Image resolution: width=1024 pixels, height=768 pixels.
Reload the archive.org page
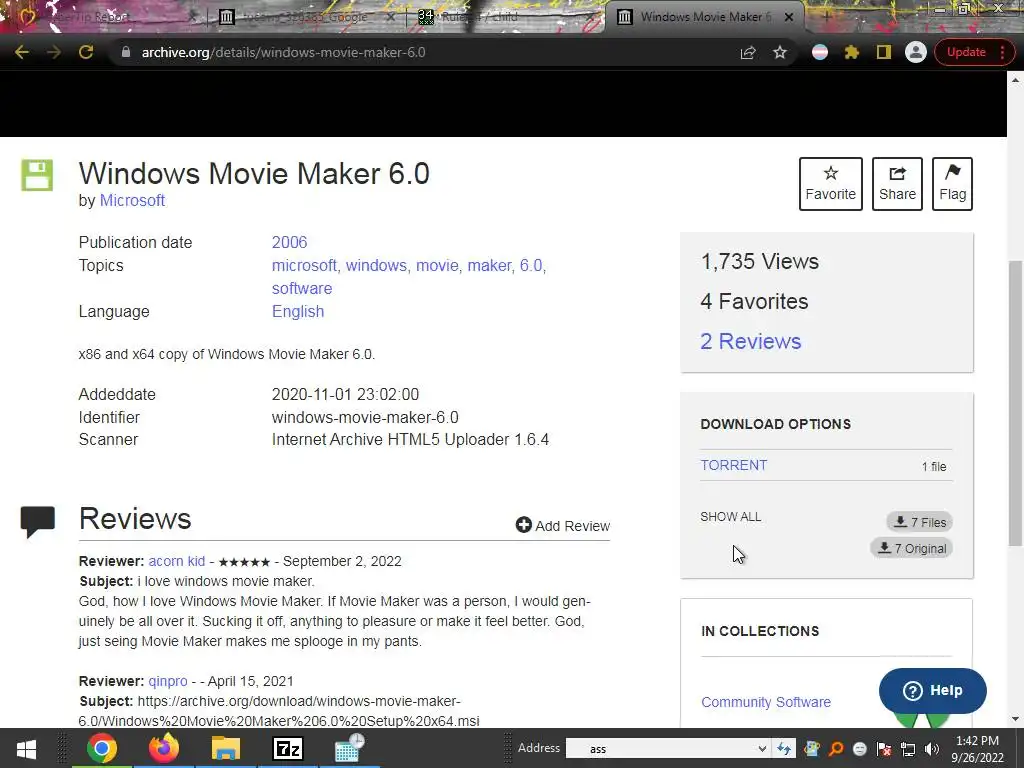pyautogui.click(x=86, y=52)
